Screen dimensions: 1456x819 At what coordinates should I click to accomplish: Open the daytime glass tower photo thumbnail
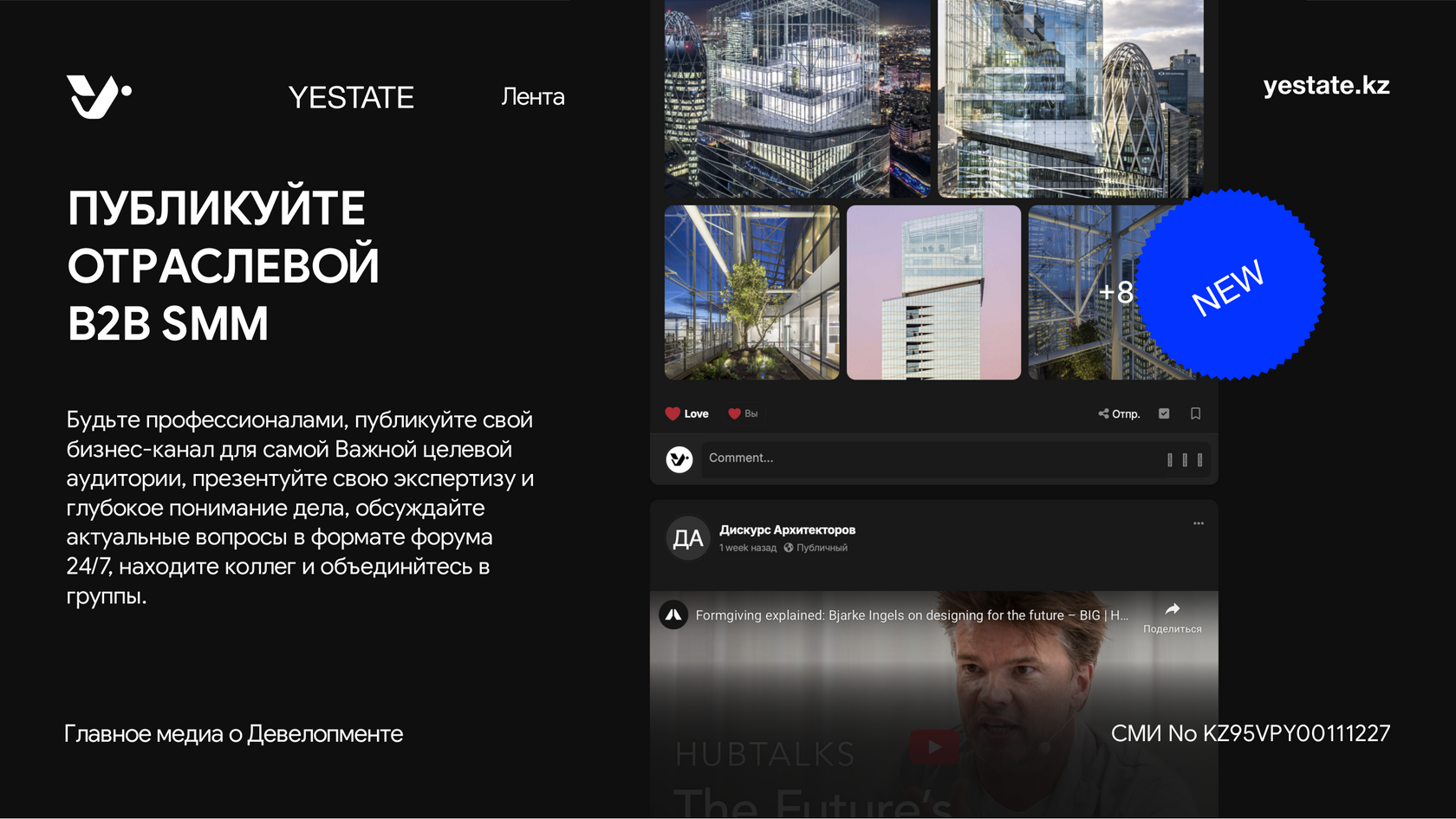[1070, 99]
